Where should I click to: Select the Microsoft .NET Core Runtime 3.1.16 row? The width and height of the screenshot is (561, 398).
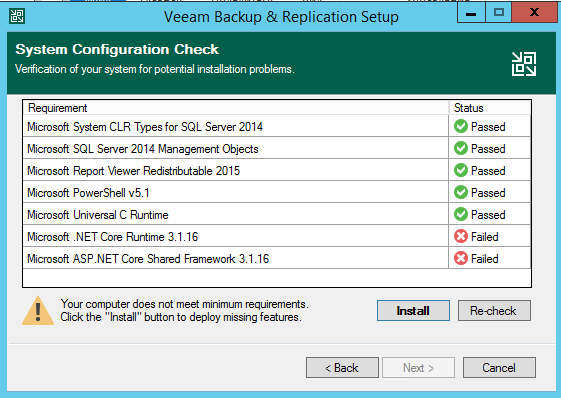pyautogui.click(x=277, y=236)
